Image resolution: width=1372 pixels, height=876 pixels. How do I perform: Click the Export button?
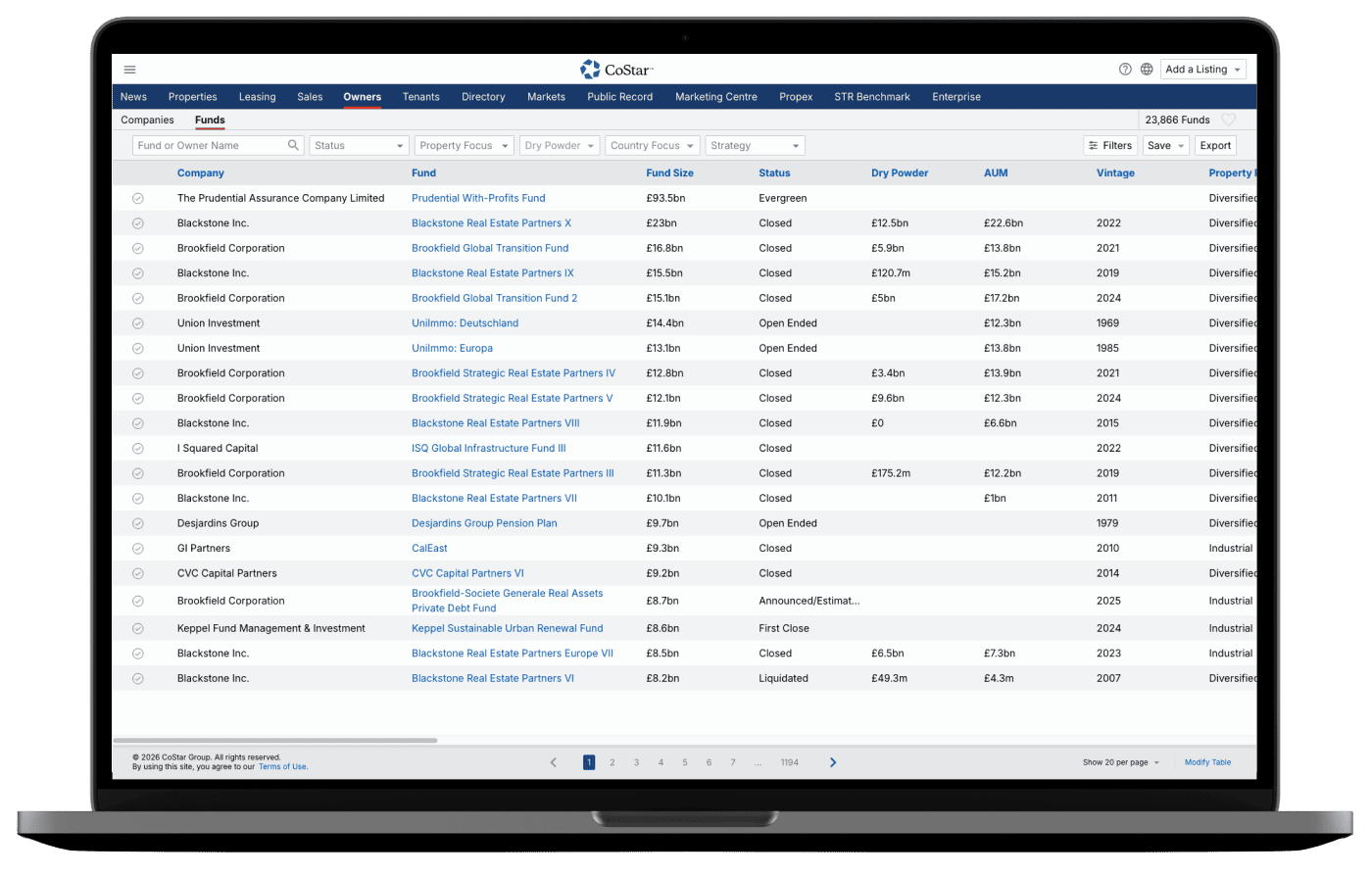click(1215, 145)
